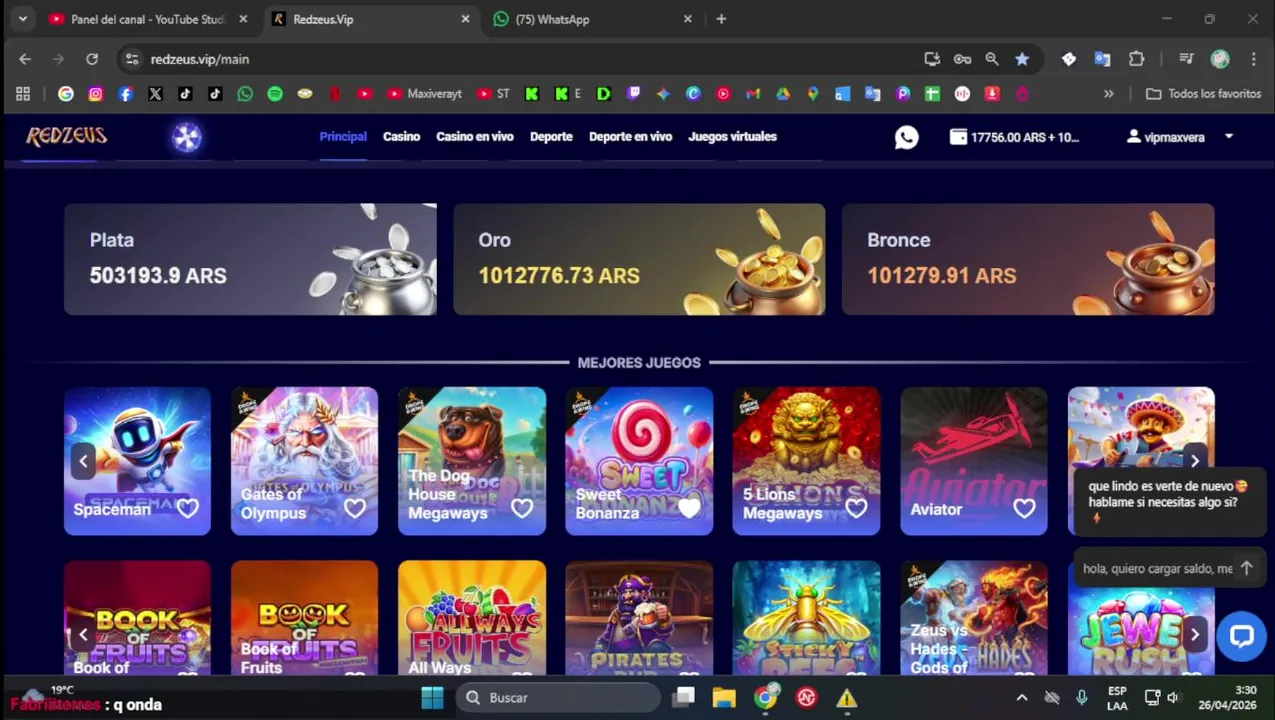Open the Plata jackpot card
This screenshot has width=1275, height=720.
pyautogui.click(x=250, y=259)
